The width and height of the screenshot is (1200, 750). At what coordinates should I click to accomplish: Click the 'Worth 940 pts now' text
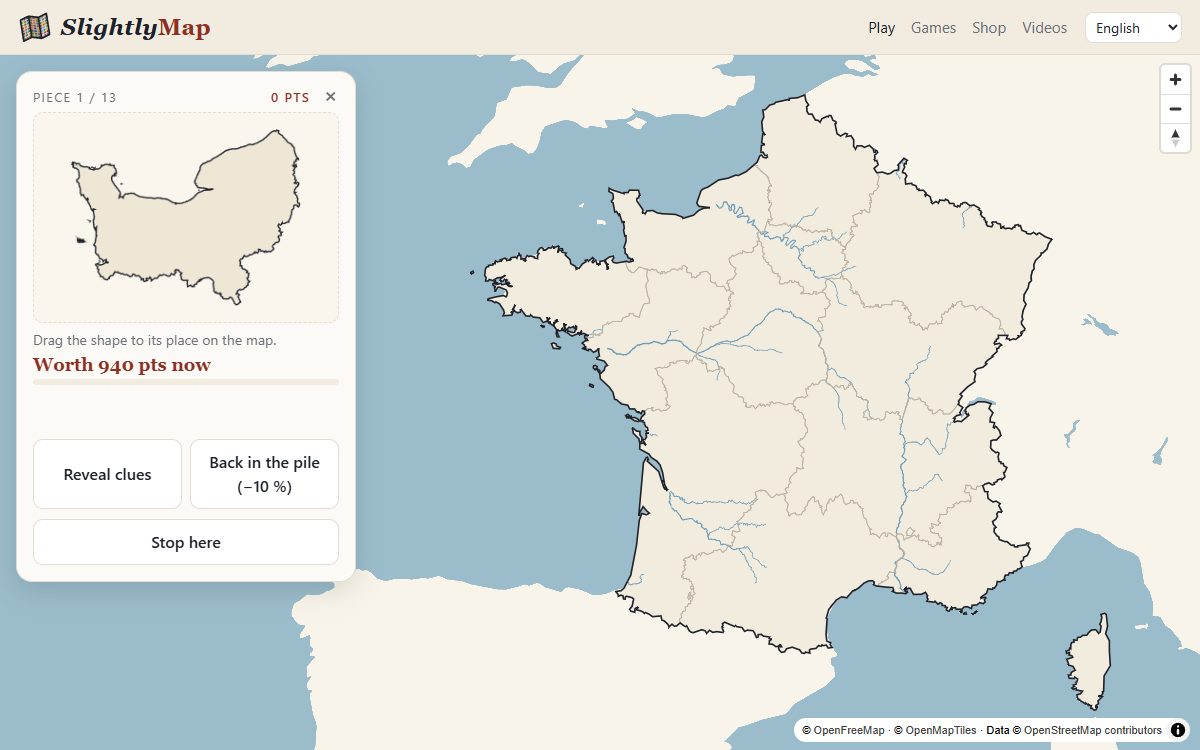(122, 365)
